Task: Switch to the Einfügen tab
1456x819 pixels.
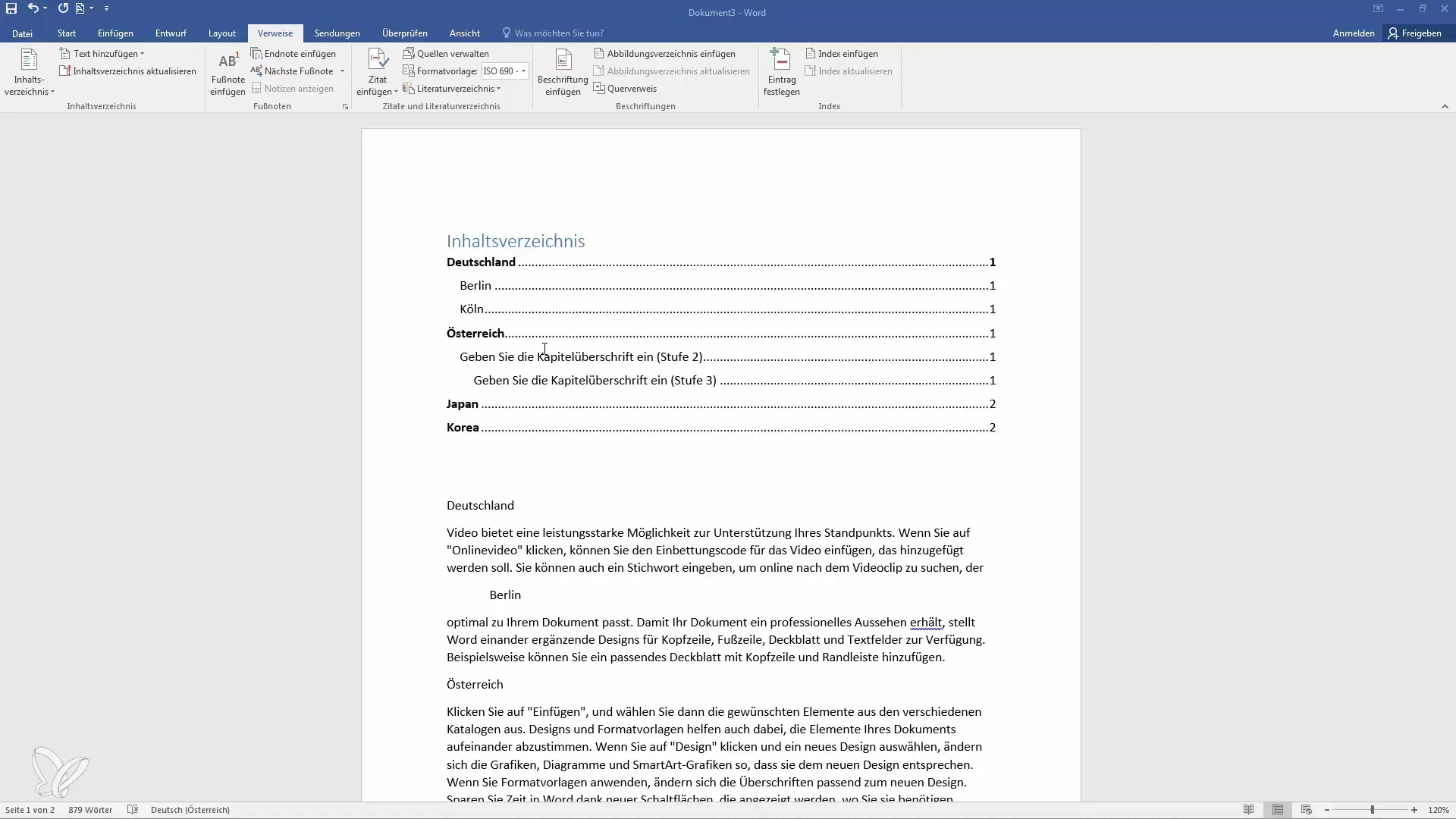Action: [x=115, y=33]
